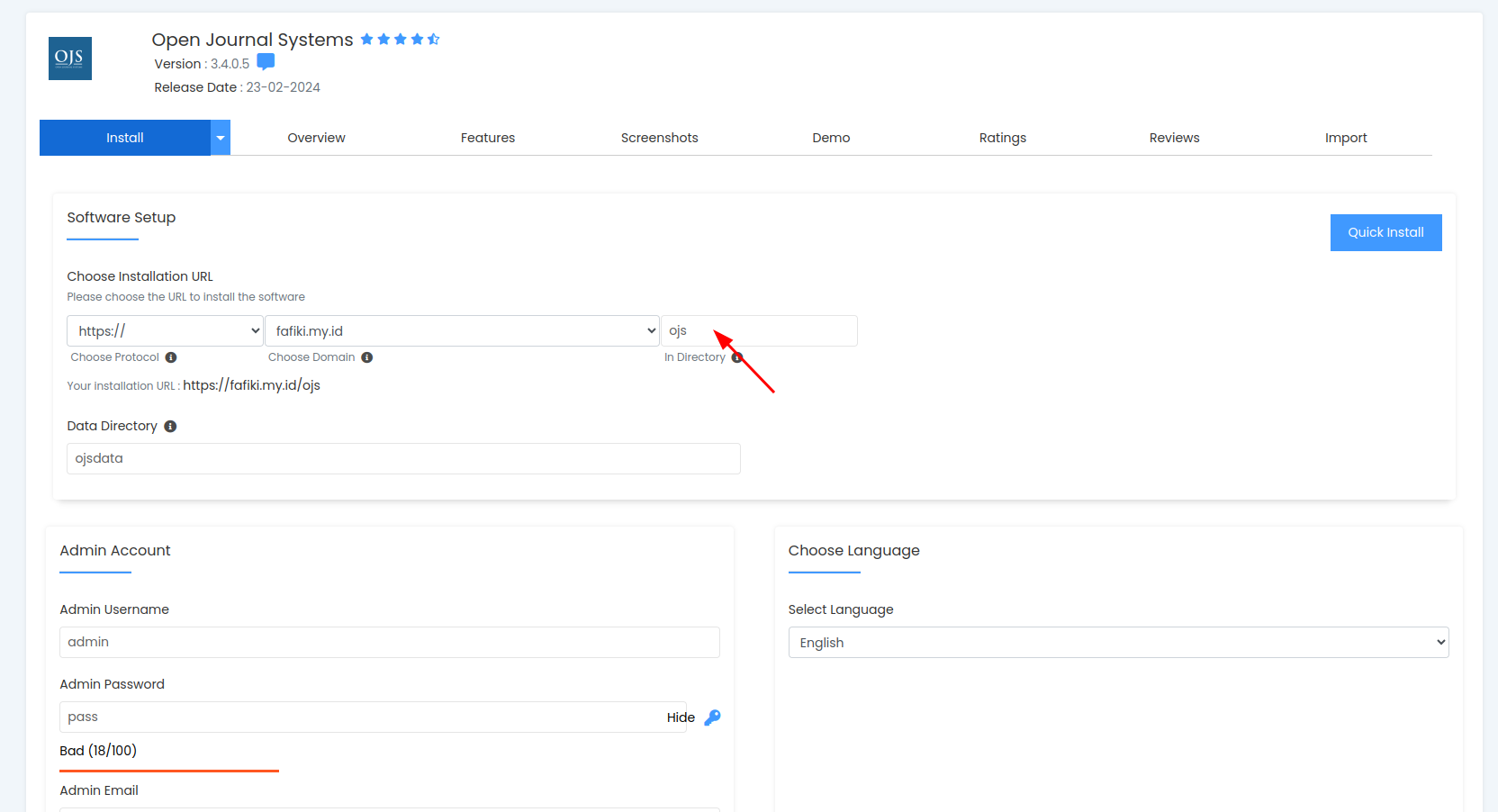Click the Data Directory info icon
1498x812 pixels.
170,427
